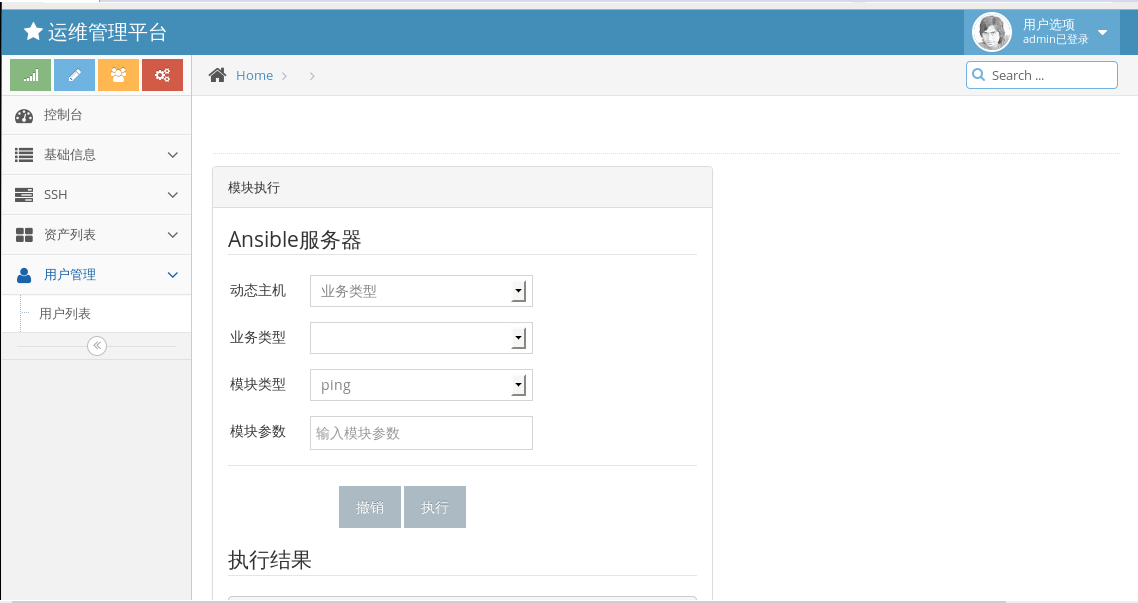Focus the 模块参数 input field

pyautogui.click(x=421, y=432)
